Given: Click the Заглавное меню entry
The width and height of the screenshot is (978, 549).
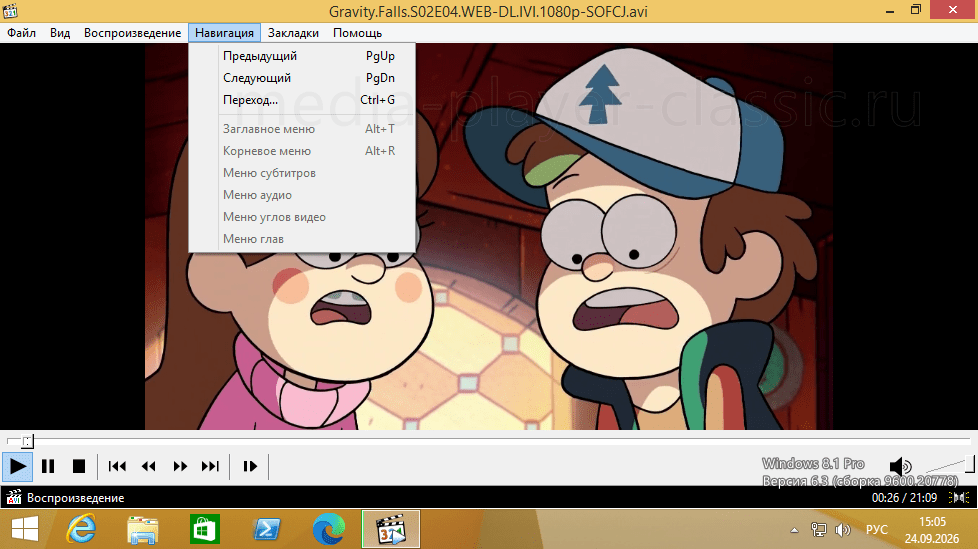Looking at the screenshot, I should coord(302,129).
